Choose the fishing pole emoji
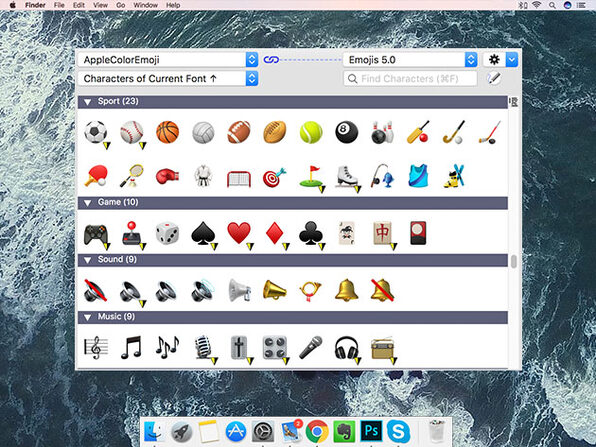The image size is (596, 447). [x=382, y=176]
